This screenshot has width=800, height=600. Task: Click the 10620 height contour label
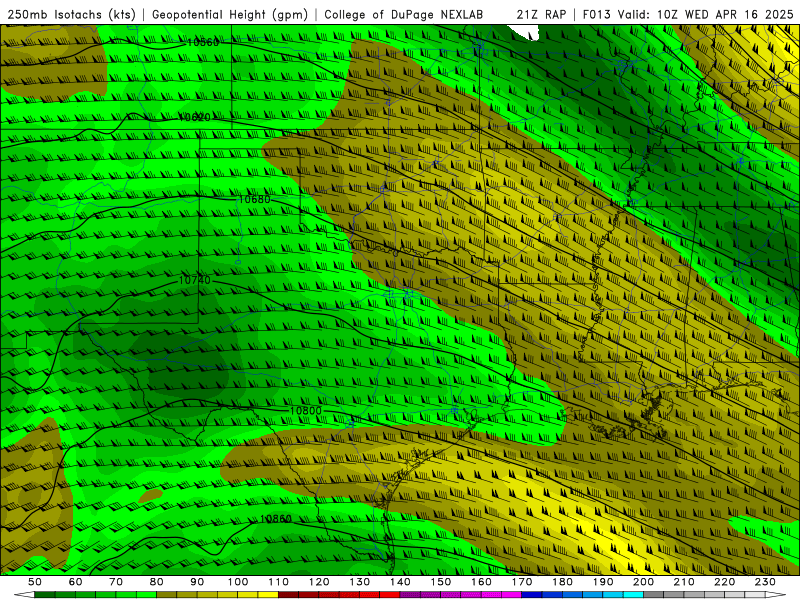point(194,117)
